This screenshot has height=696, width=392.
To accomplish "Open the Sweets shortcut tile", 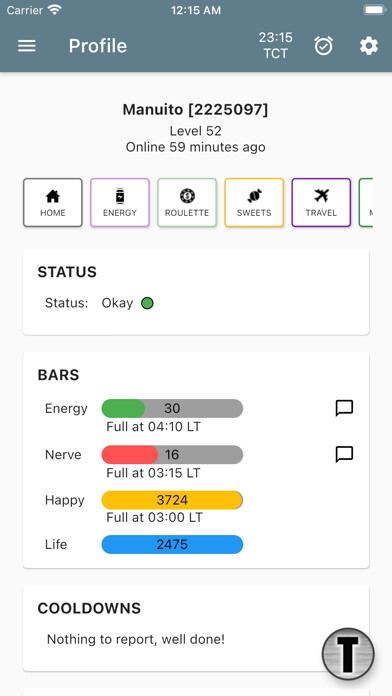I will coord(254,202).
